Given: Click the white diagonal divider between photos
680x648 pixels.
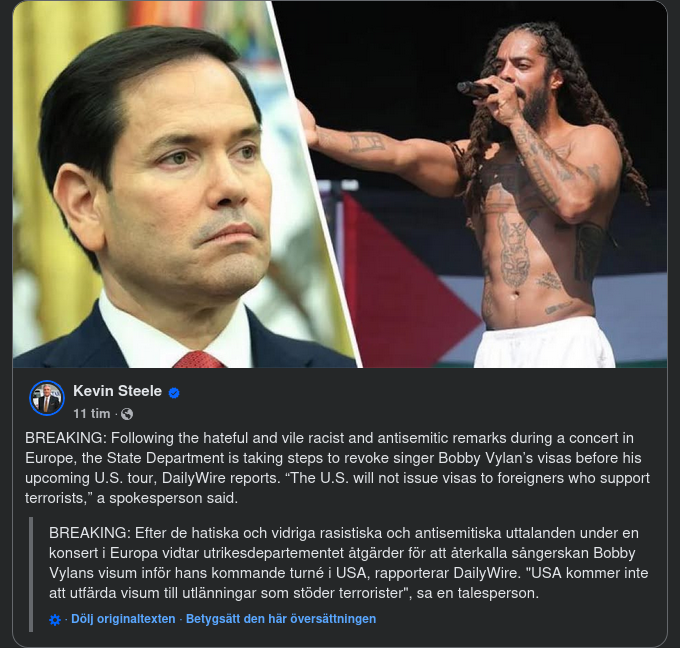Looking at the screenshot, I should tap(314, 184).
